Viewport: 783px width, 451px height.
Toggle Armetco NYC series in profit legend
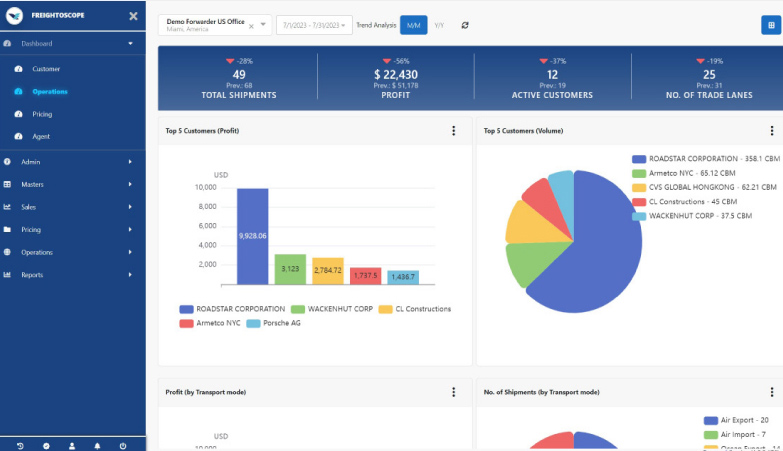coord(210,323)
